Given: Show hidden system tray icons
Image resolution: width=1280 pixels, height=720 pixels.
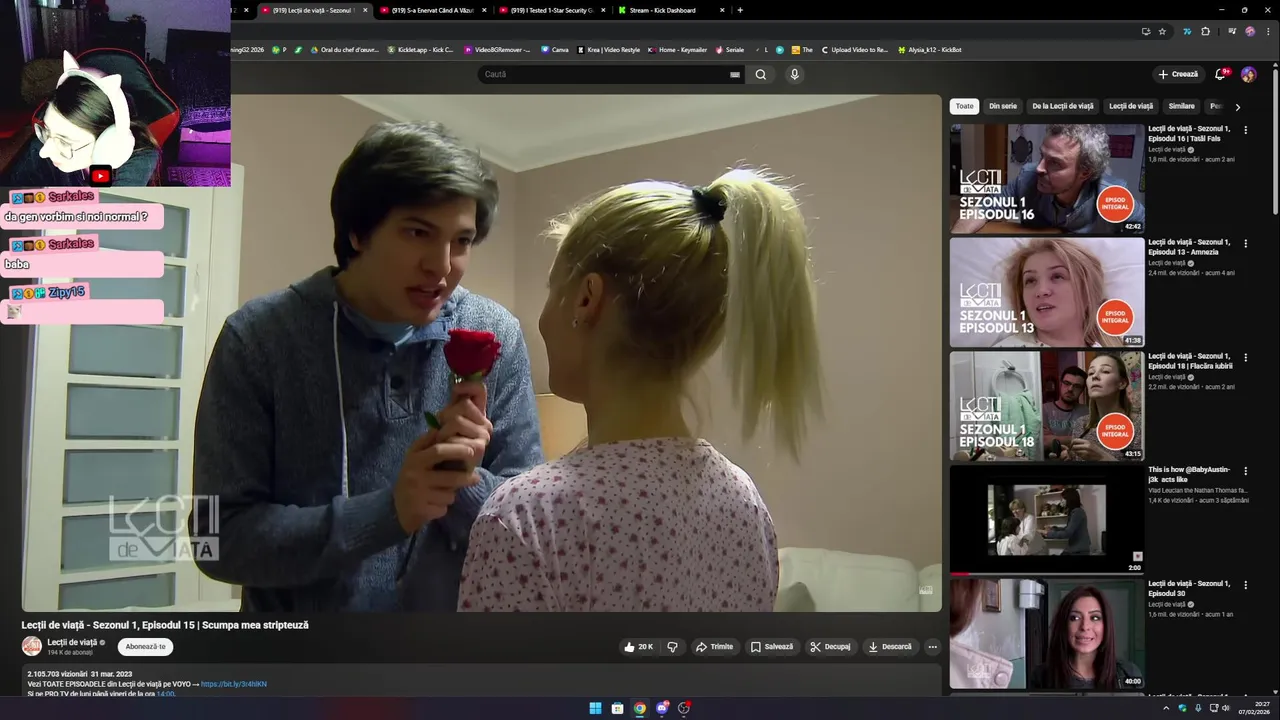Looking at the screenshot, I should point(1165,708).
